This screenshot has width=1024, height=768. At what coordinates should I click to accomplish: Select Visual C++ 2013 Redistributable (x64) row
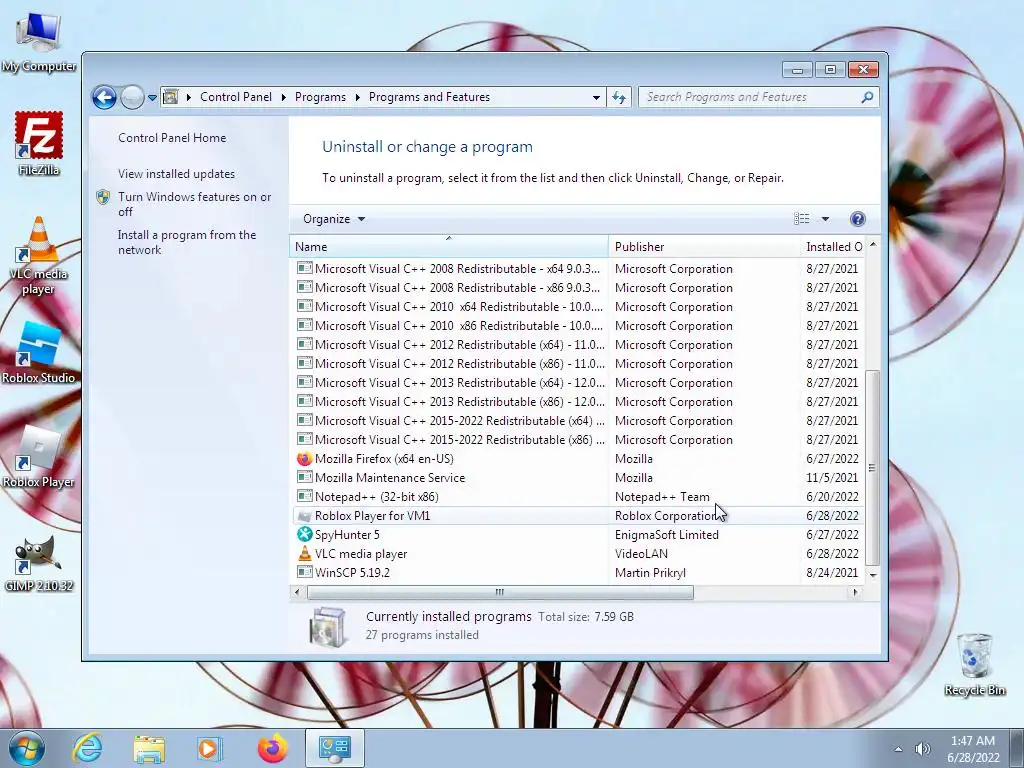pos(578,382)
